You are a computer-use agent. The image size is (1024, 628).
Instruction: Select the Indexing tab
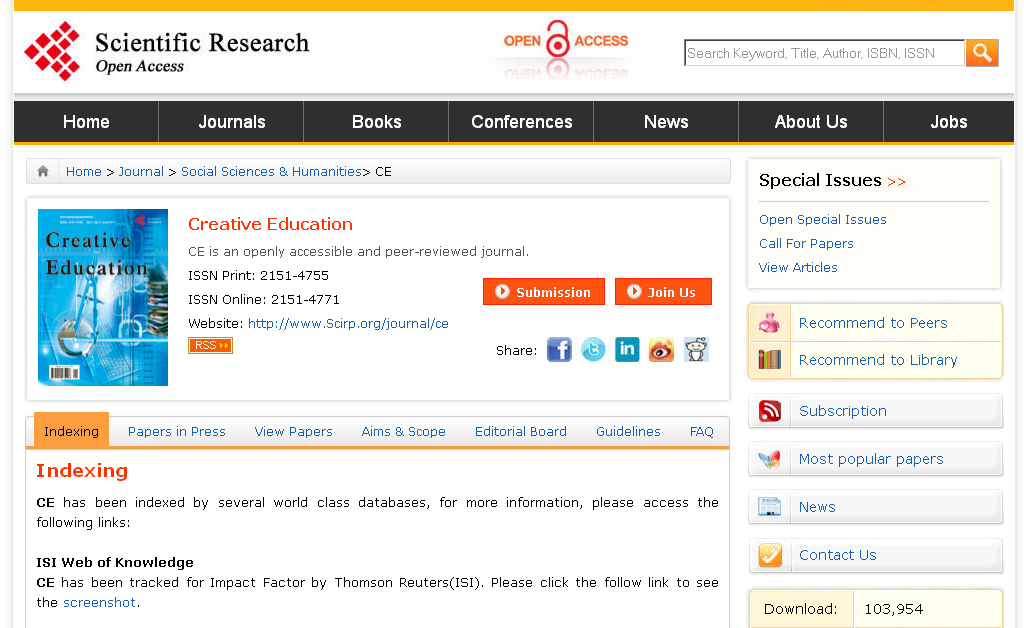click(x=71, y=431)
